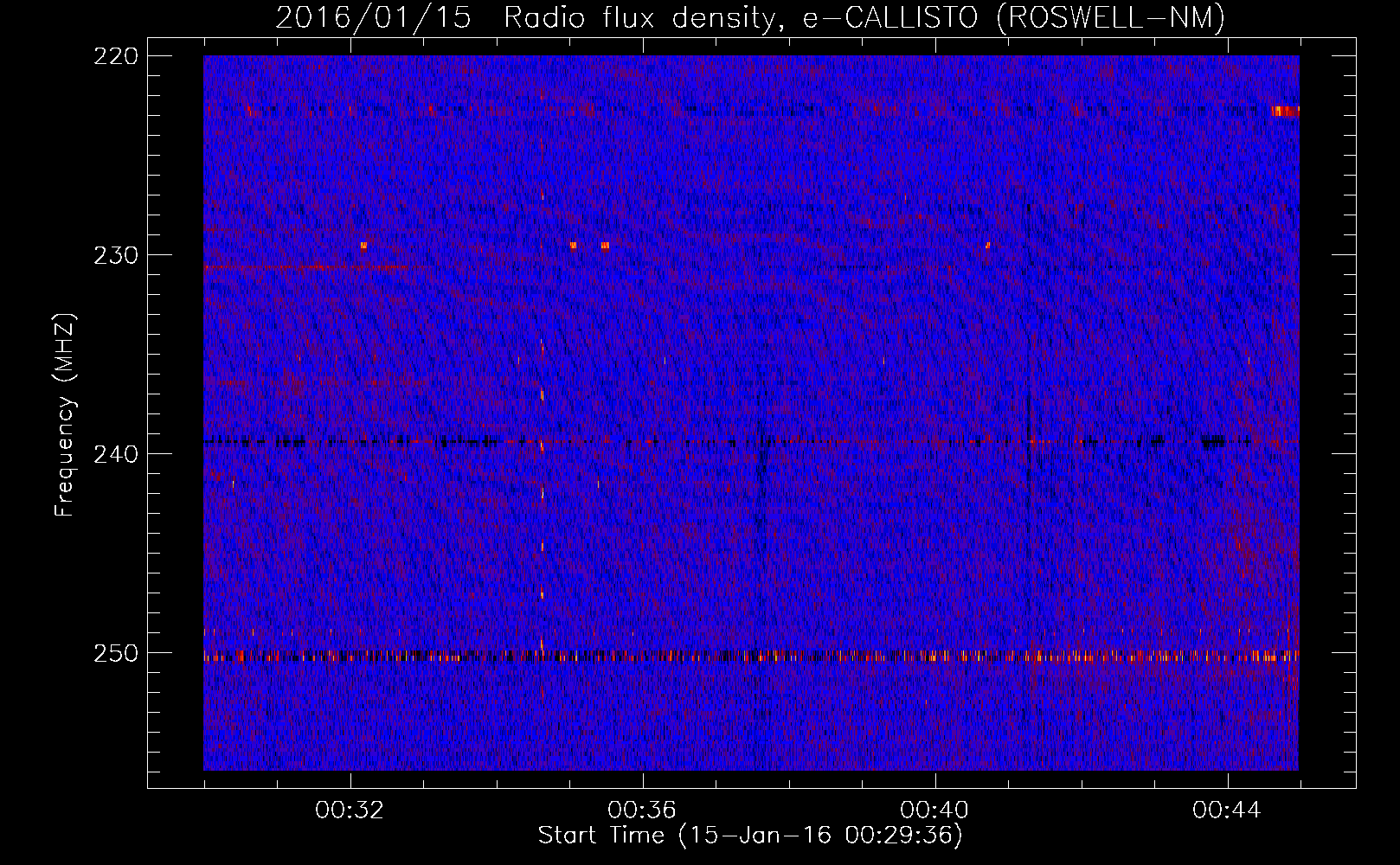Click the '00:32' time tick label
The width and height of the screenshot is (1400, 865).
point(350,810)
